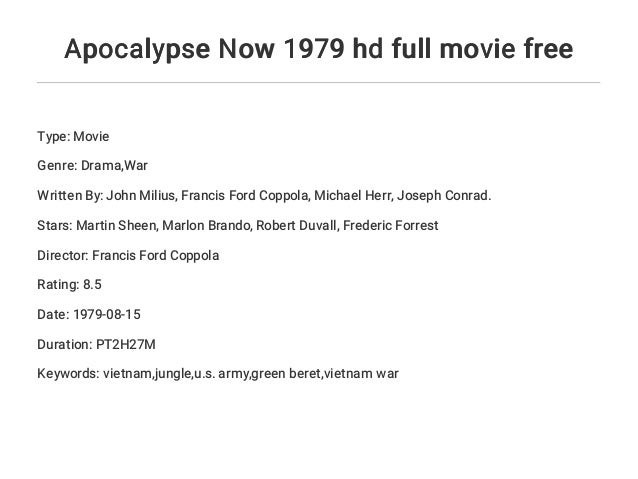Click Robert Duvall in the Stars line
The image size is (638, 479).
[x=297, y=225]
